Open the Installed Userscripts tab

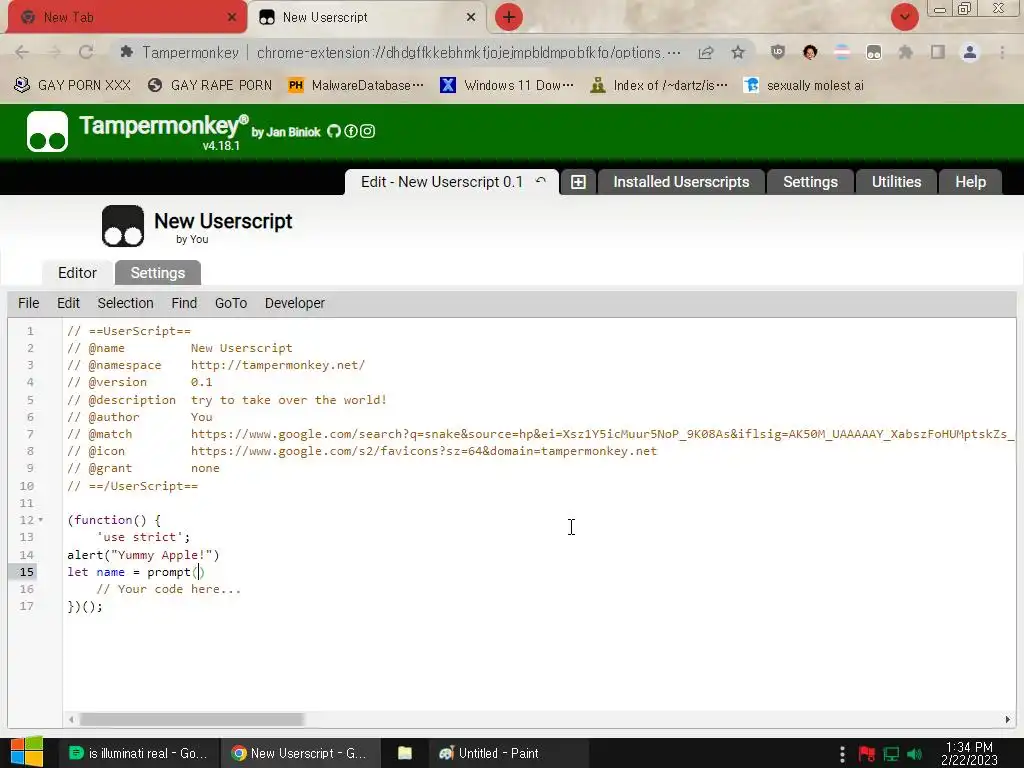pyautogui.click(x=681, y=182)
